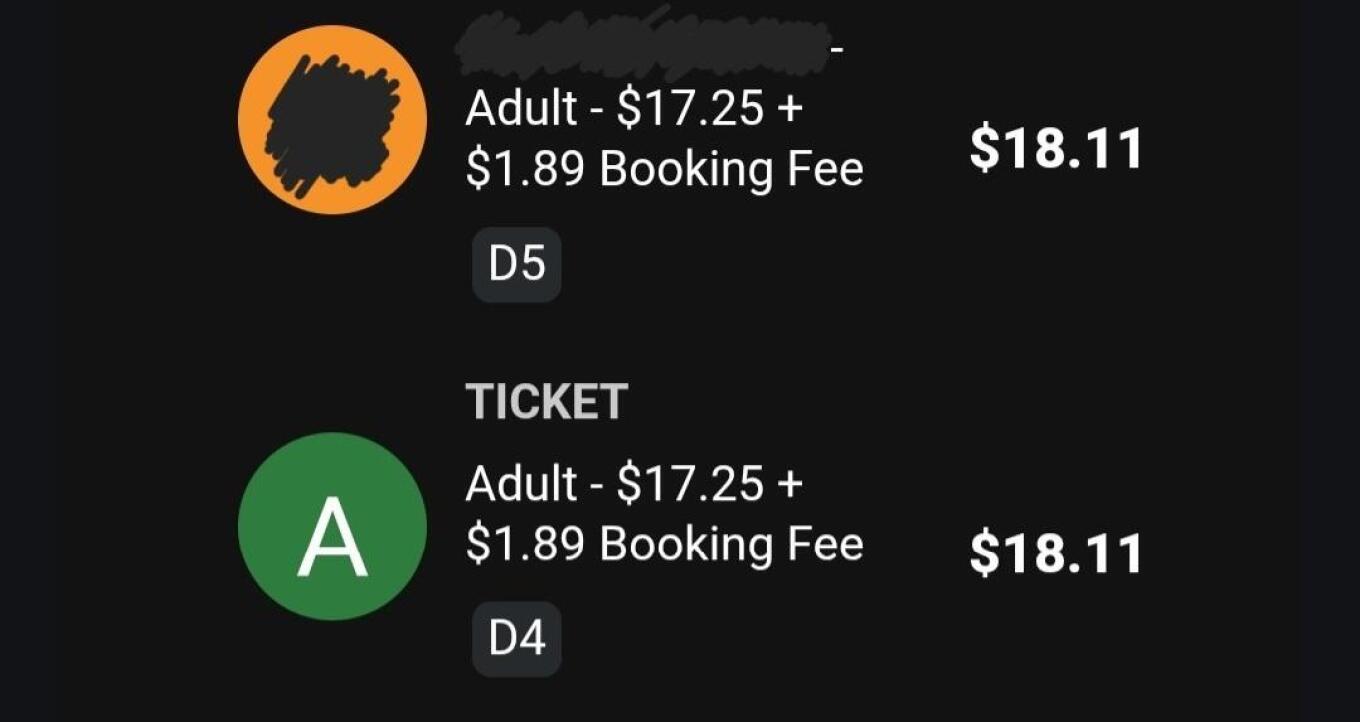Tap the word "Adult" on the D4 ticket

(x=521, y=485)
